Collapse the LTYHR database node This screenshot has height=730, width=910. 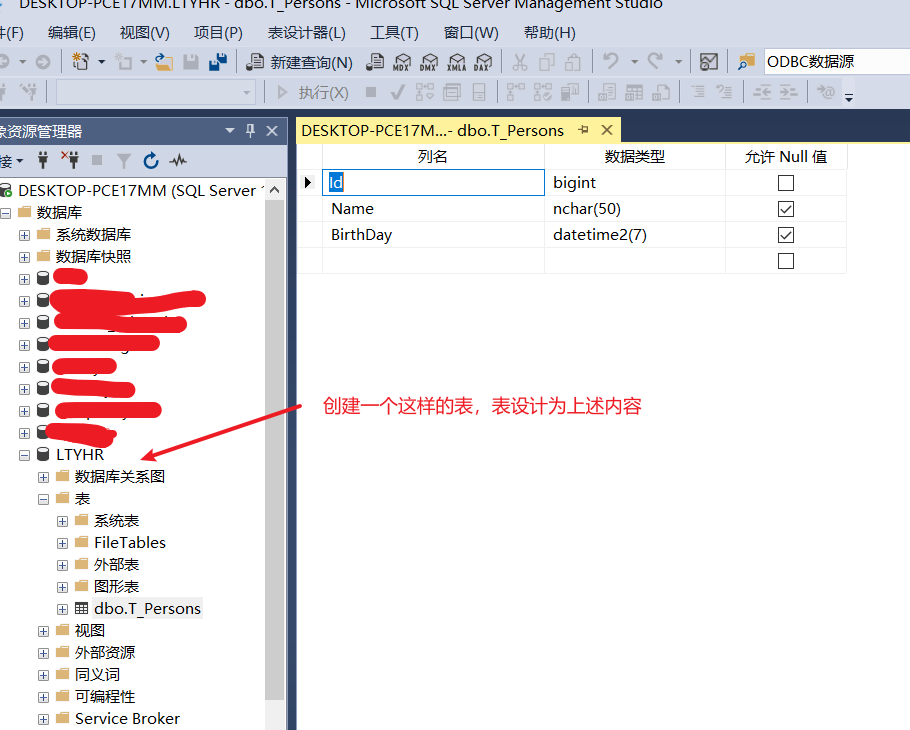tap(24, 455)
